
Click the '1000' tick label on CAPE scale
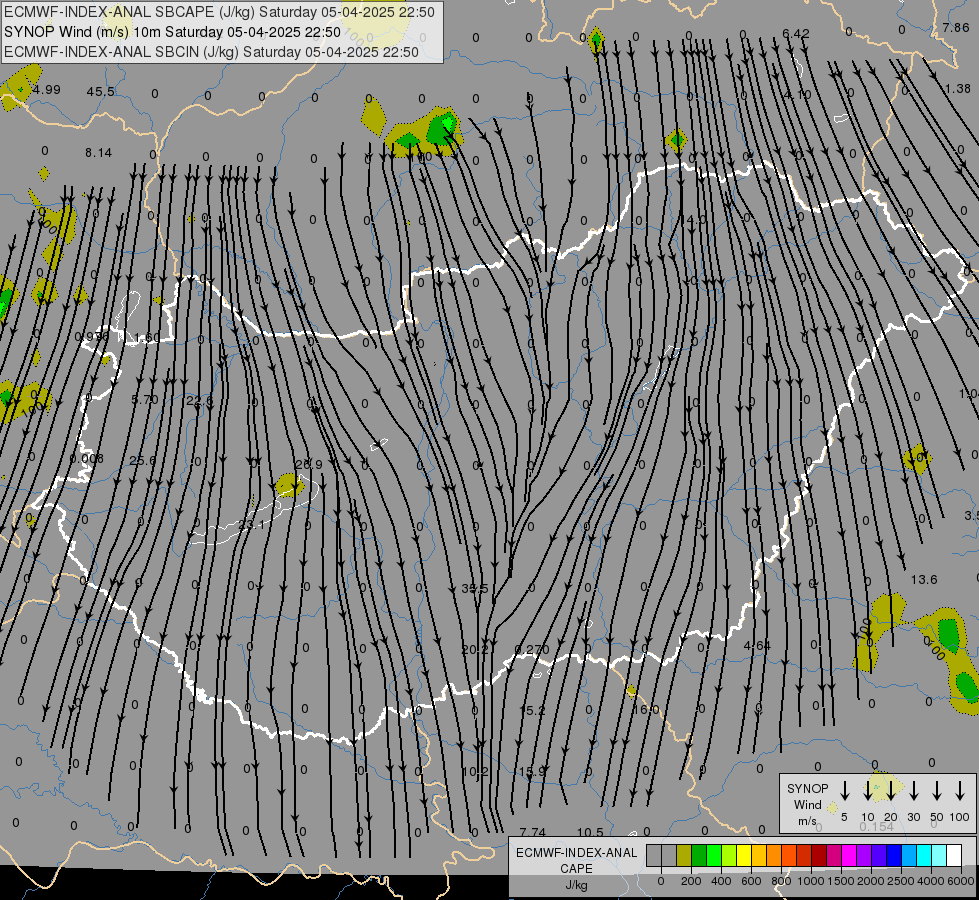click(x=810, y=881)
